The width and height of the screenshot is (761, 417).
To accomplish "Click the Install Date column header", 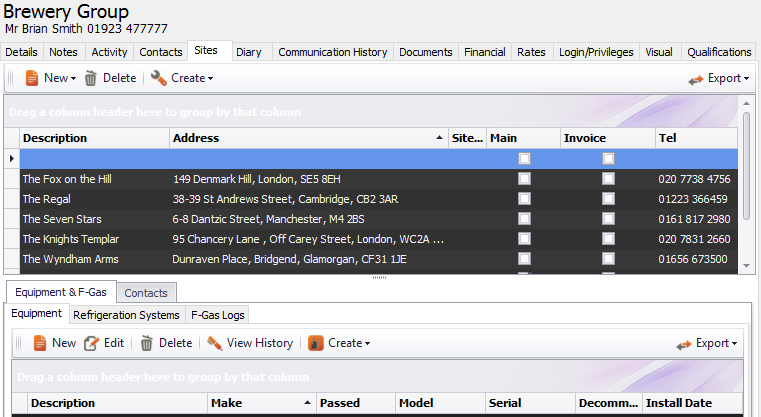I will point(692,403).
